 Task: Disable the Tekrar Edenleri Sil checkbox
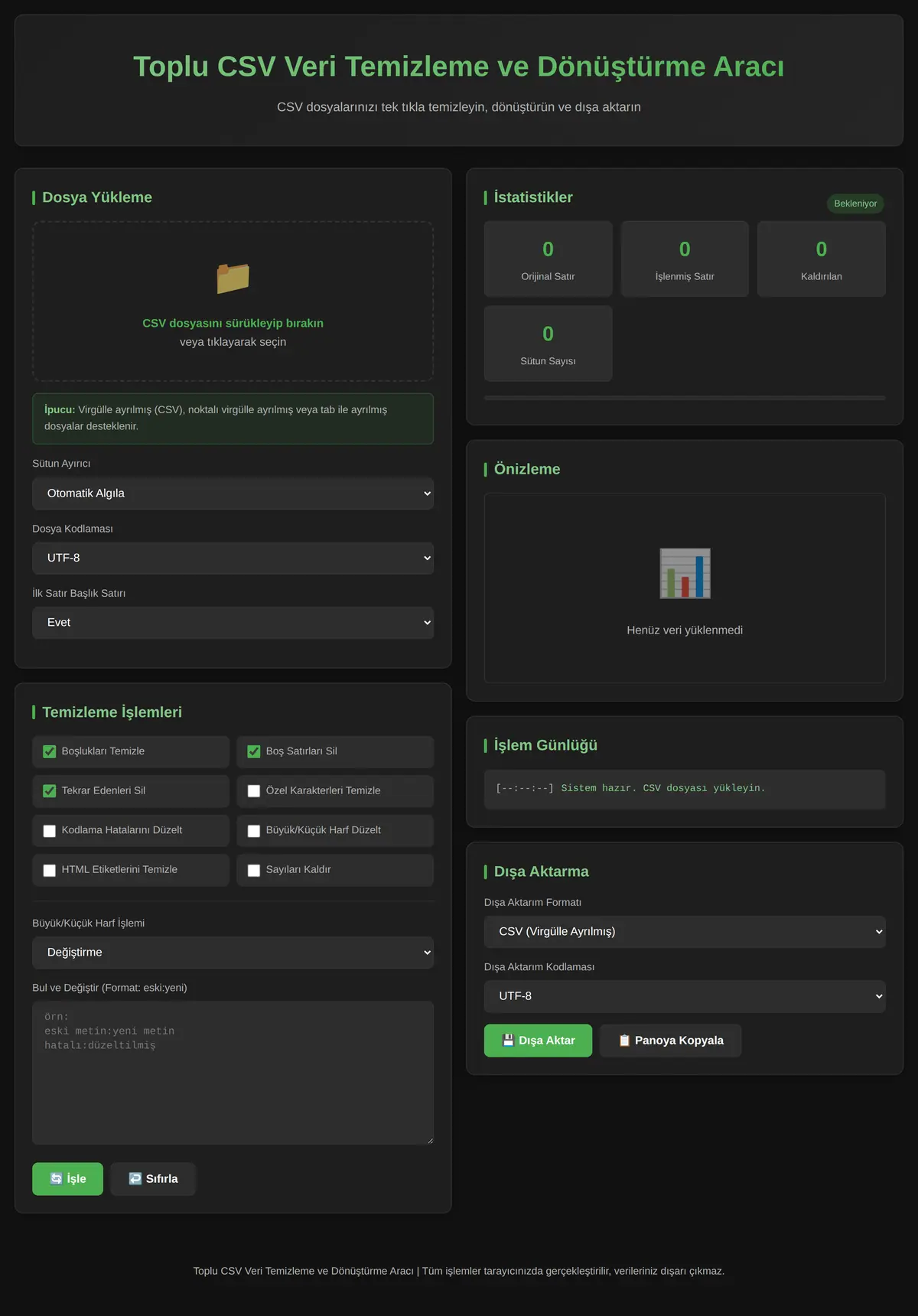pyautogui.click(x=50, y=791)
